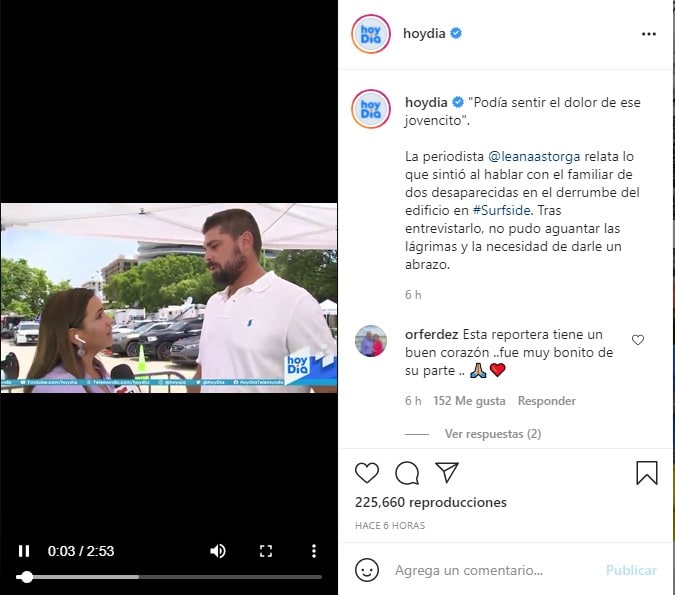
Task: Pause the video playback
Action: [x=24, y=551]
